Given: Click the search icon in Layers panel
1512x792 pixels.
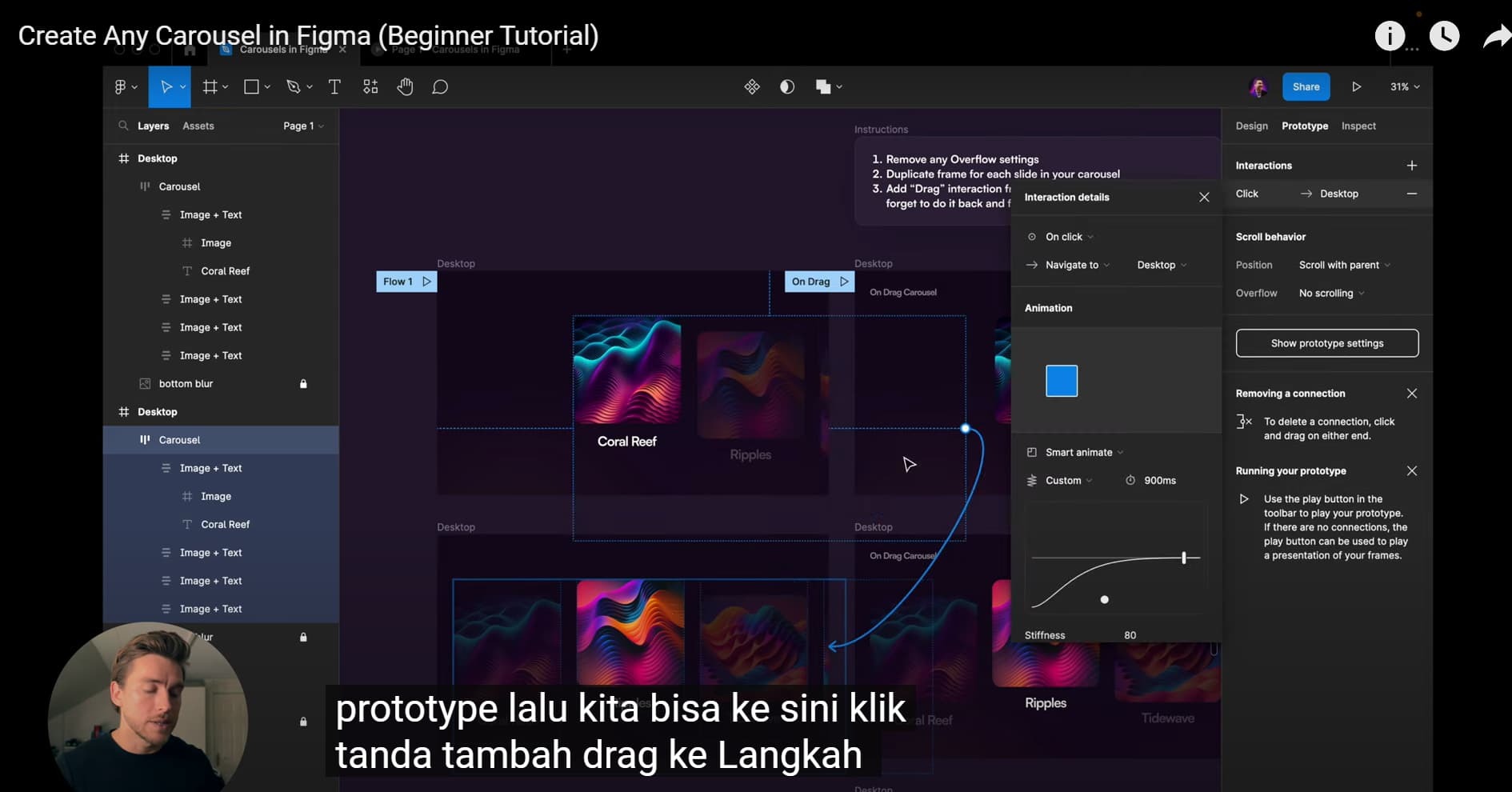Looking at the screenshot, I should click(123, 126).
